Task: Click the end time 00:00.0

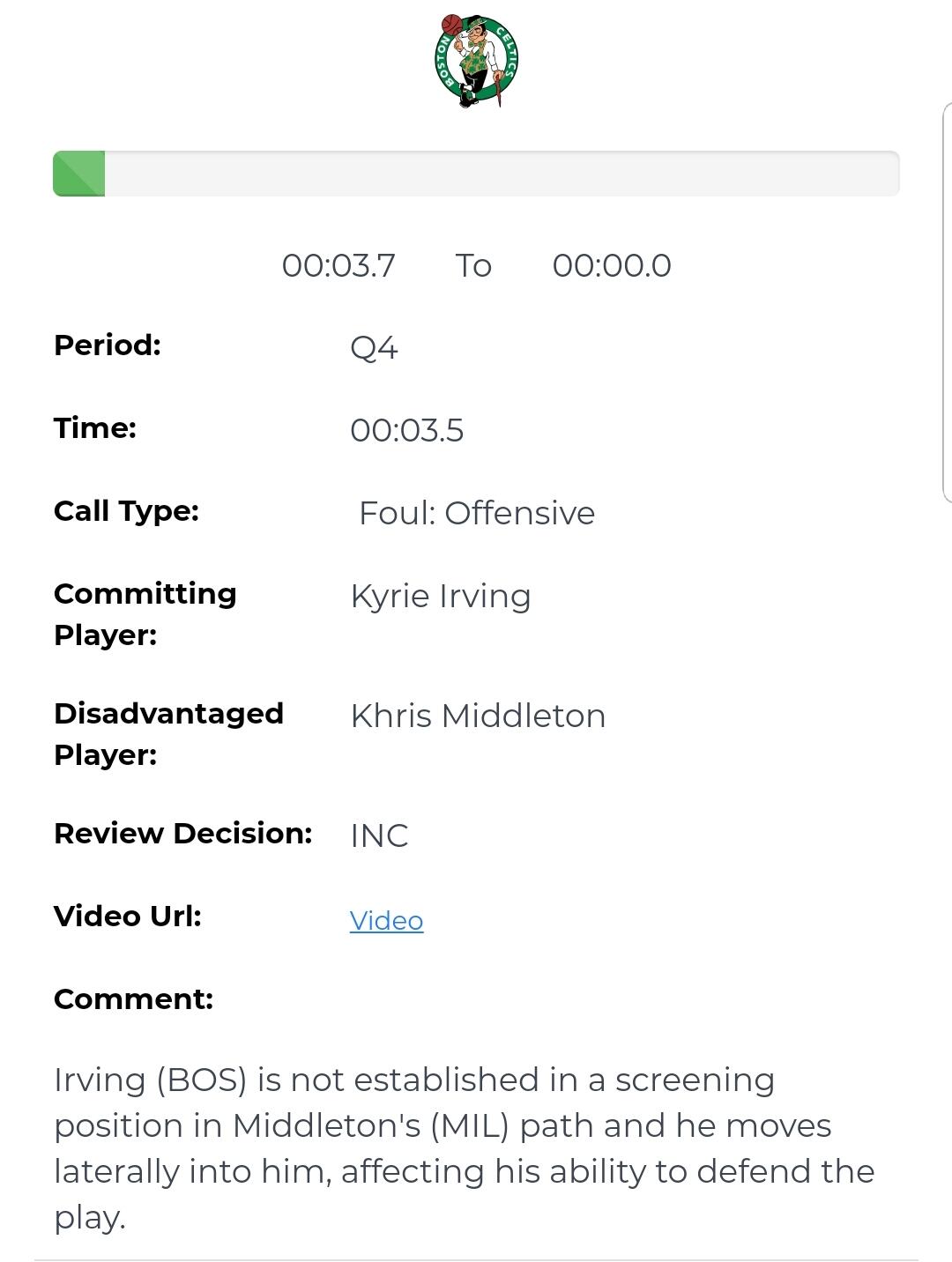Action: [612, 265]
